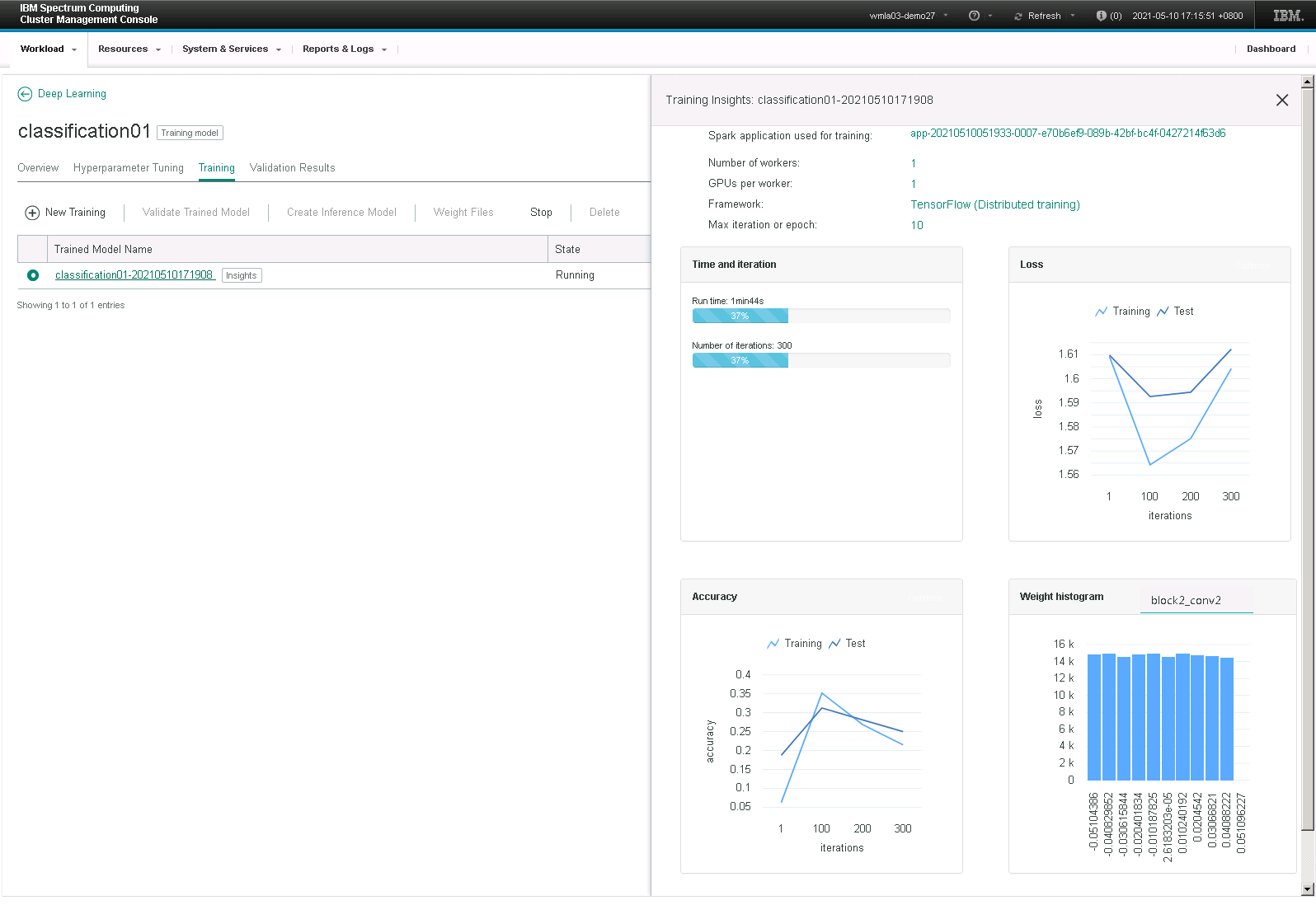Click the scrollbar up arrow
The height and width of the screenshot is (905, 1316).
click(1307, 82)
